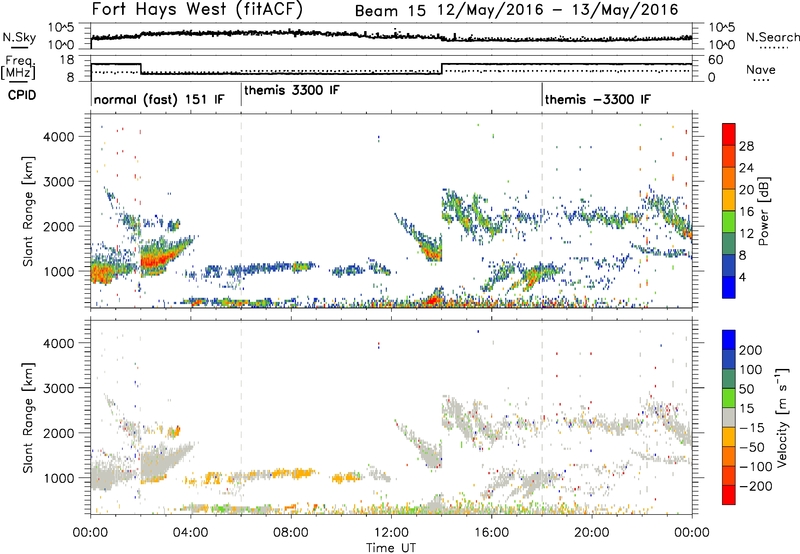Click velocity colorbar segment between 50 and 15
Image resolution: width=800 pixels, height=554 pixels.
[x=729, y=398]
